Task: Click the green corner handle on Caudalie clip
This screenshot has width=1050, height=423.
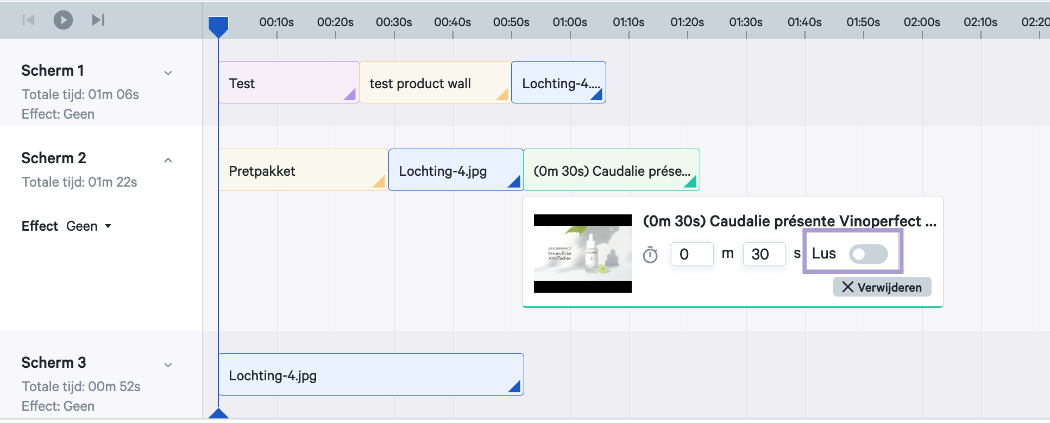Action: pos(691,182)
